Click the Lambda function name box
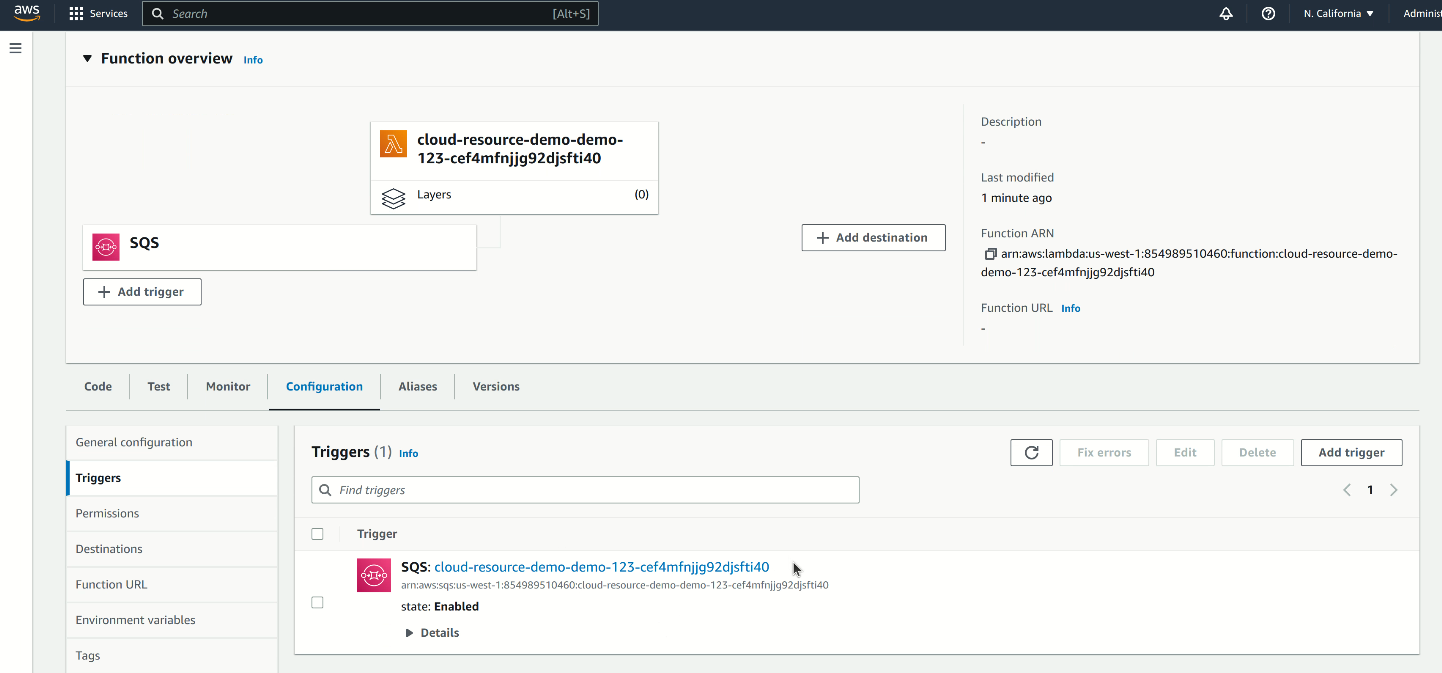Viewport: 1442px width, 673px height. [x=514, y=150]
